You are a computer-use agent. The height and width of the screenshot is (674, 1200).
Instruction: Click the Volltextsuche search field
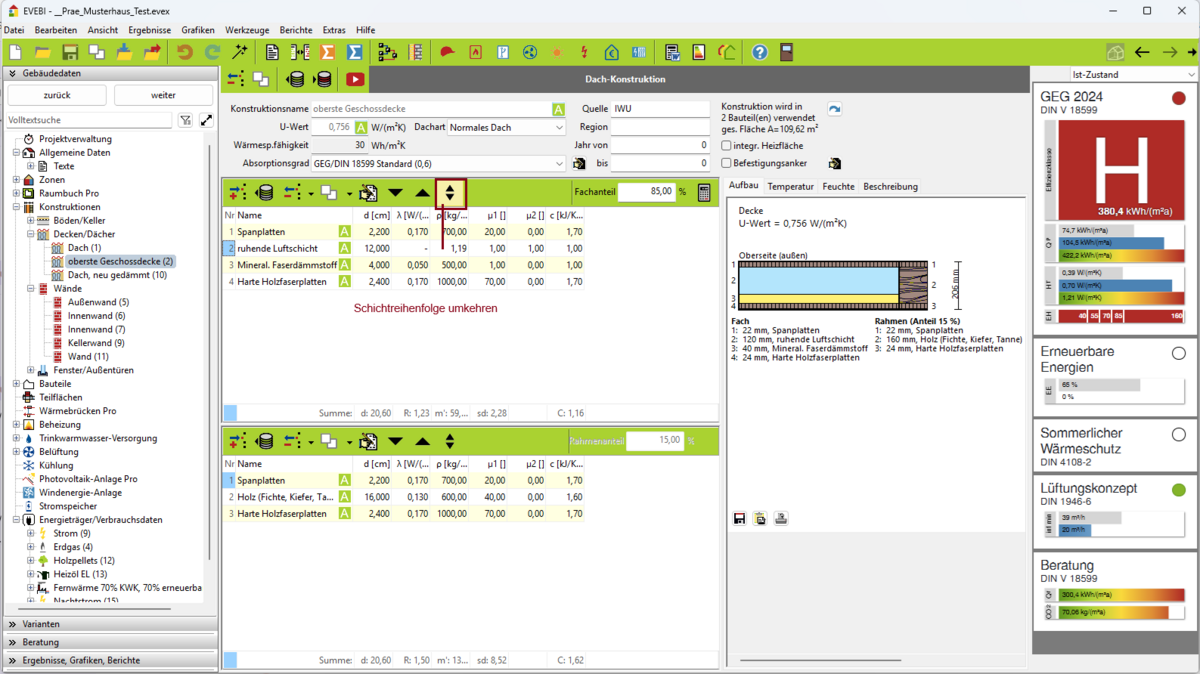pos(90,120)
